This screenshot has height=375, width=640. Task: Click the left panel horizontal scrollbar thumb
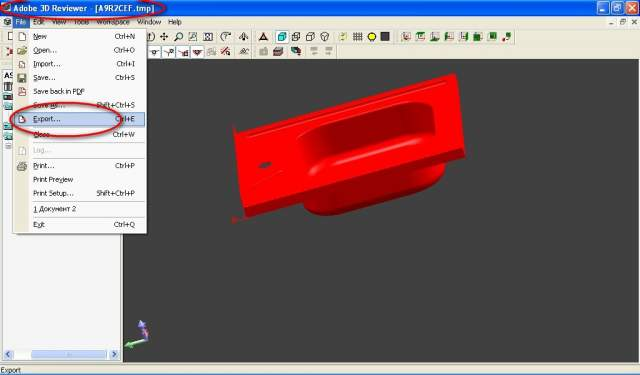coord(69,354)
